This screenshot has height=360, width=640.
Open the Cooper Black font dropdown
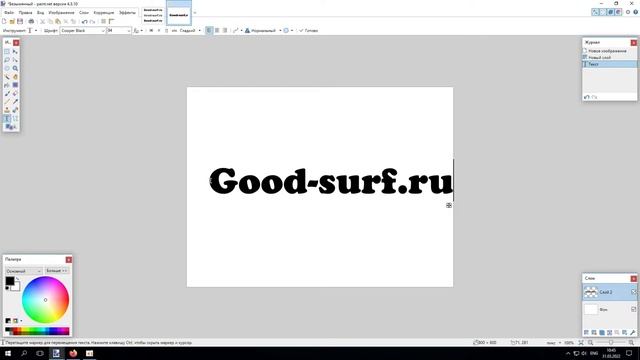coord(83,31)
